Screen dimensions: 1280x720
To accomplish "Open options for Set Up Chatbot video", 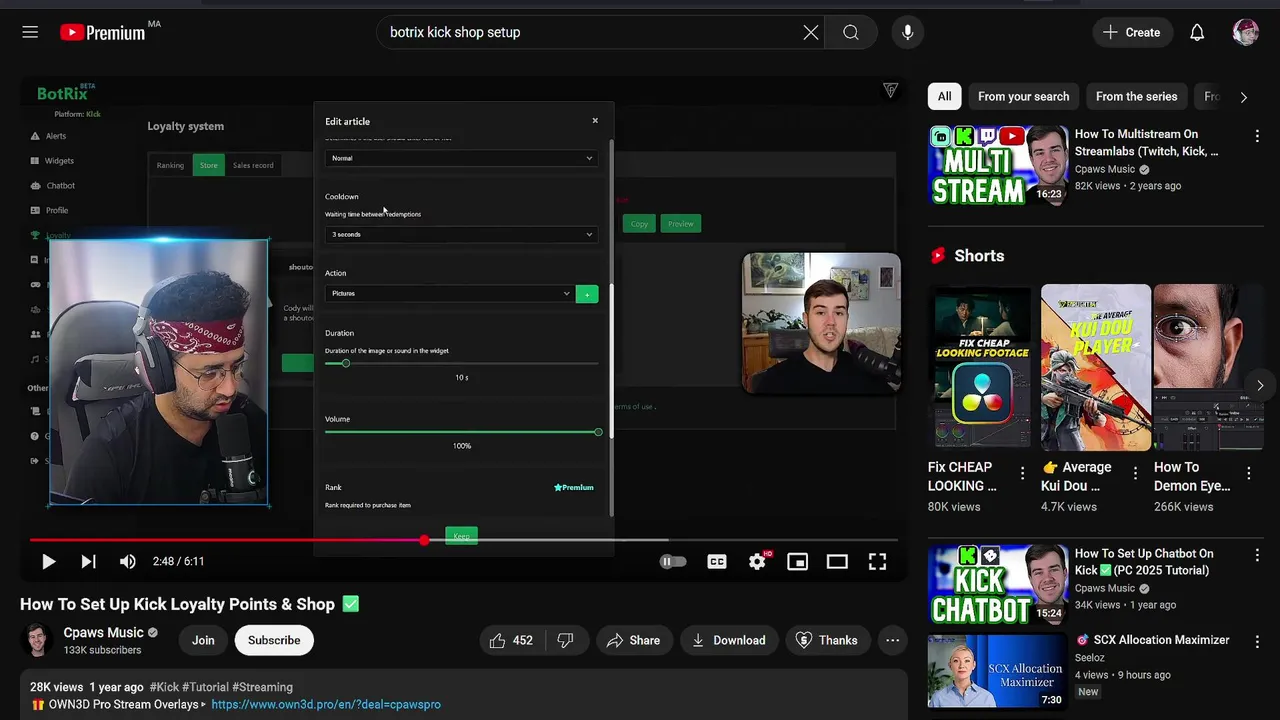I will pyautogui.click(x=1257, y=555).
